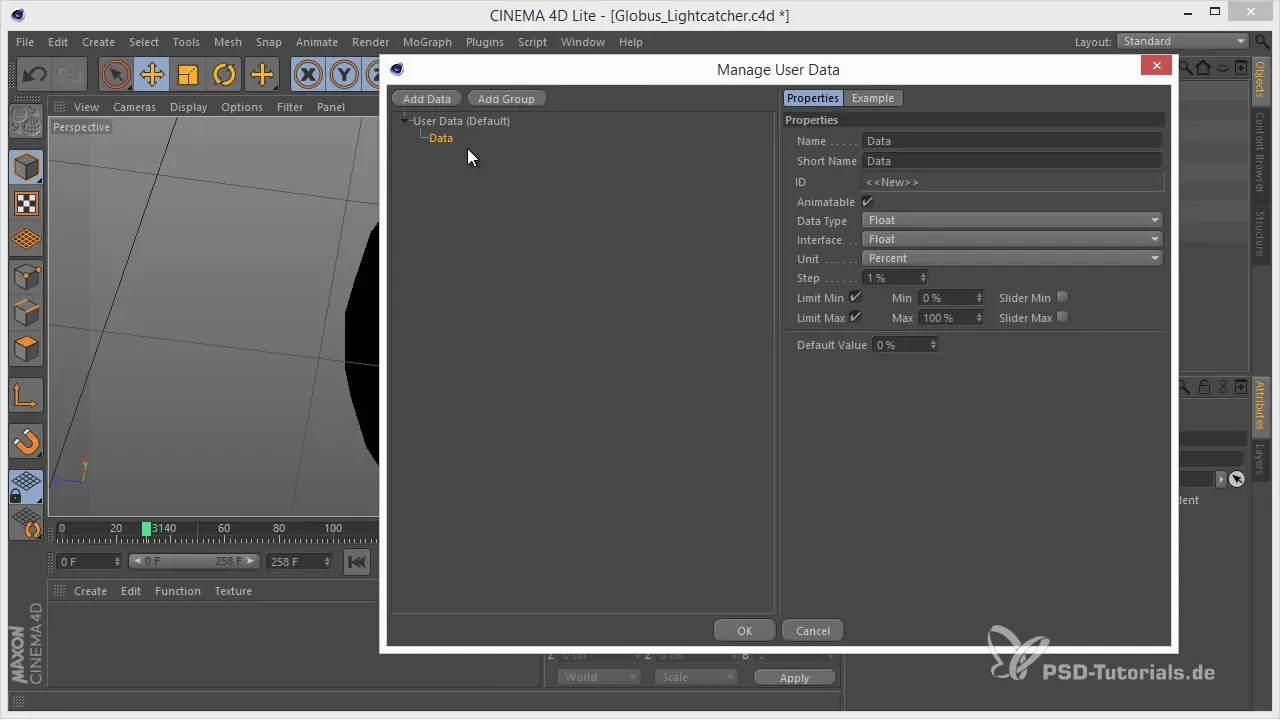Click the Locked Workplane icon
1280x720 pixels.
tap(26, 486)
